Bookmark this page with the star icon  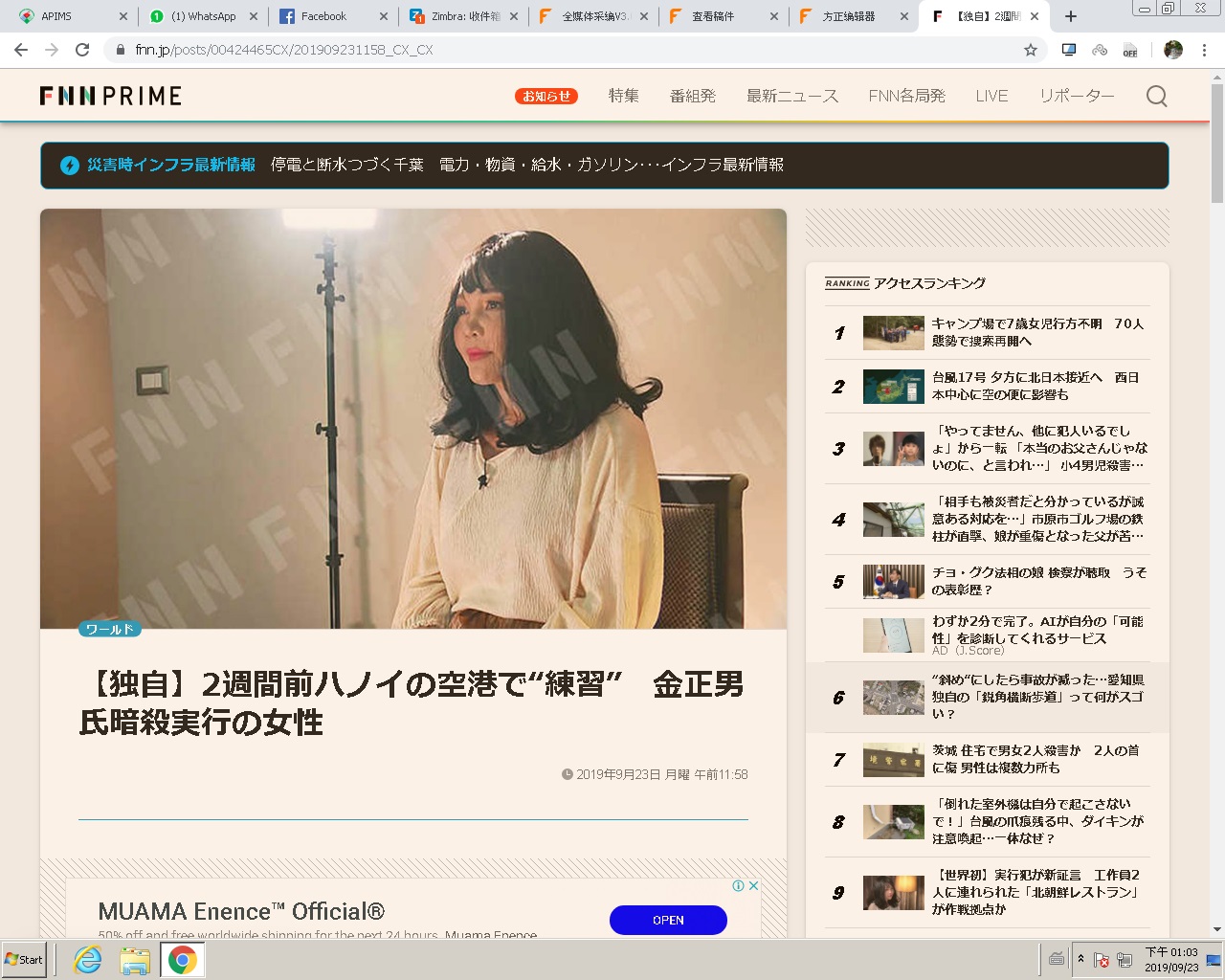(x=1031, y=50)
